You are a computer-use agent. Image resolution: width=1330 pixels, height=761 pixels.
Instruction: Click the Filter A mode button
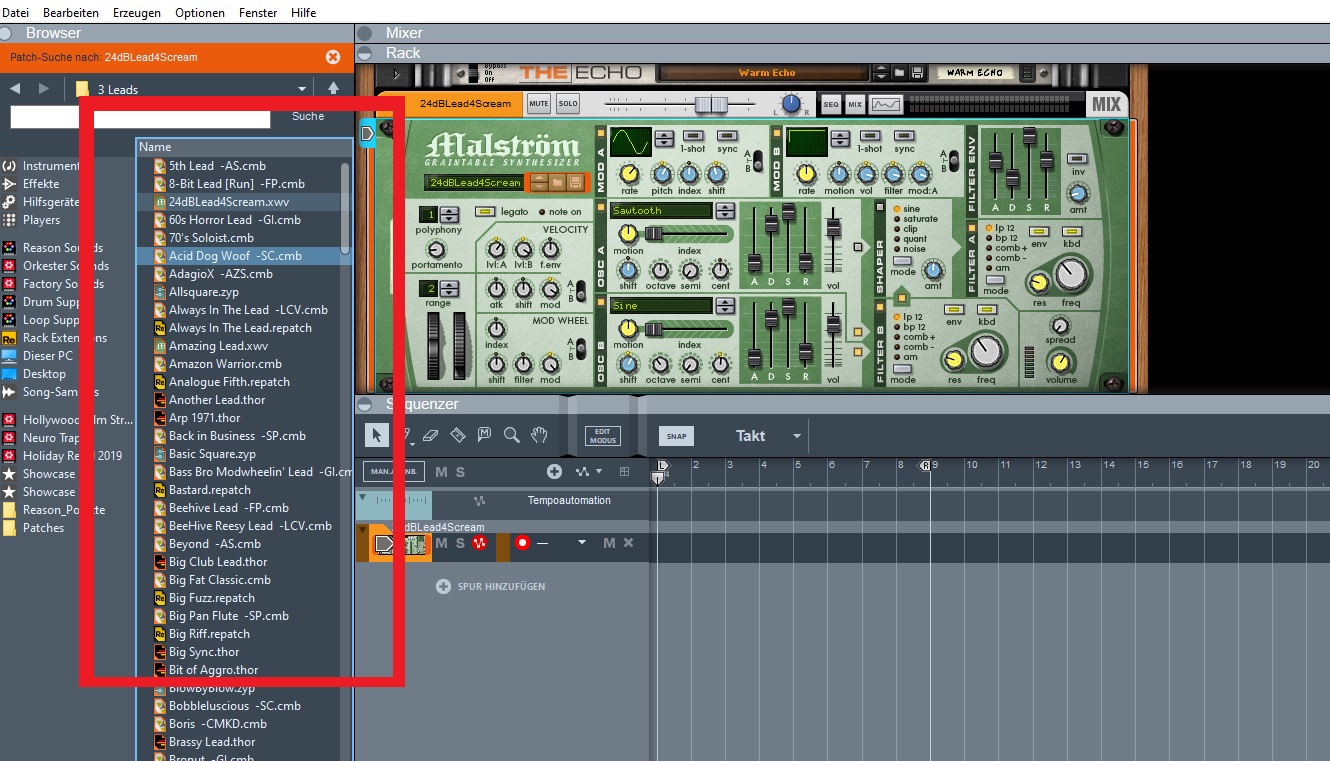point(996,279)
